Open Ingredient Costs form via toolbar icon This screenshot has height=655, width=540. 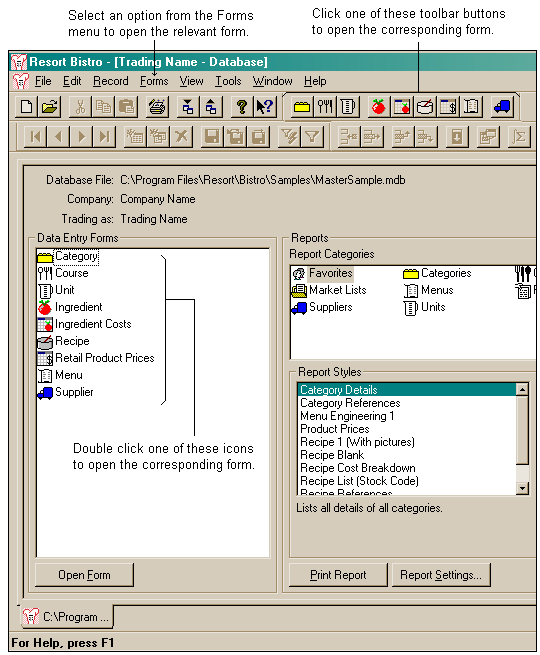coord(402,107)
